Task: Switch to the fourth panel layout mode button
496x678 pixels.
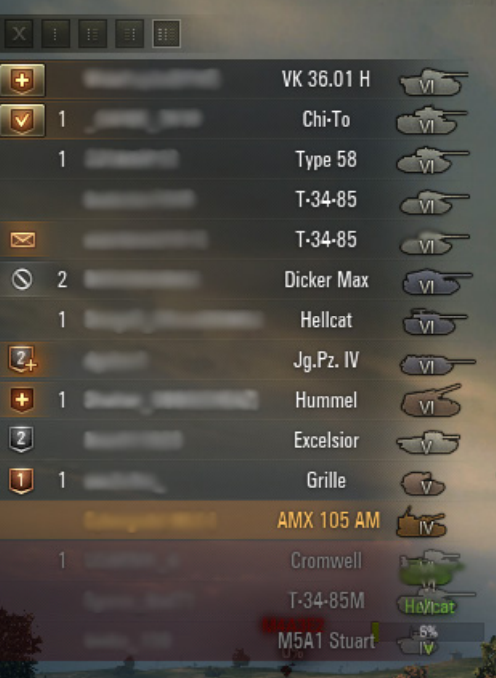Action: [x=130, y=33]
